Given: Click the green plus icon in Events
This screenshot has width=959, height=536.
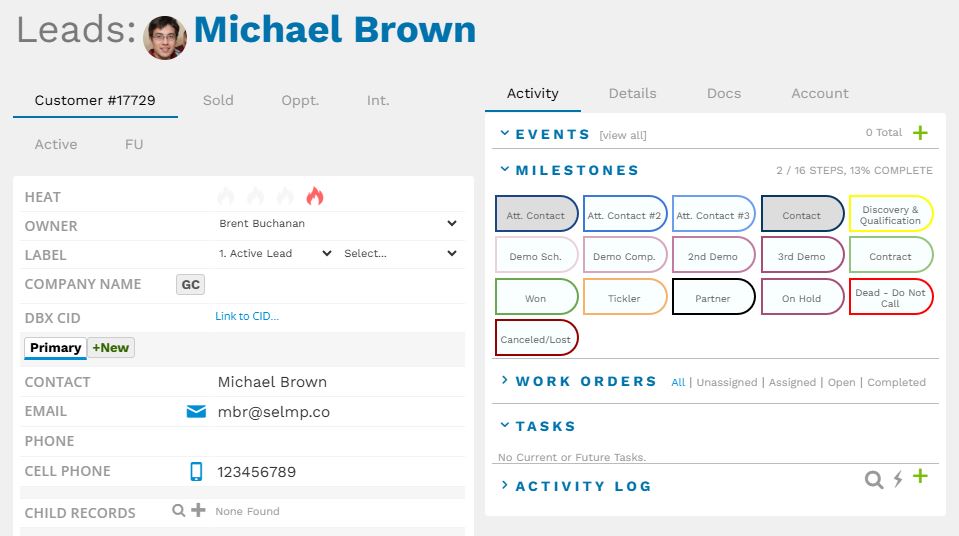Looking at the screenshot, I should (920, 133).
